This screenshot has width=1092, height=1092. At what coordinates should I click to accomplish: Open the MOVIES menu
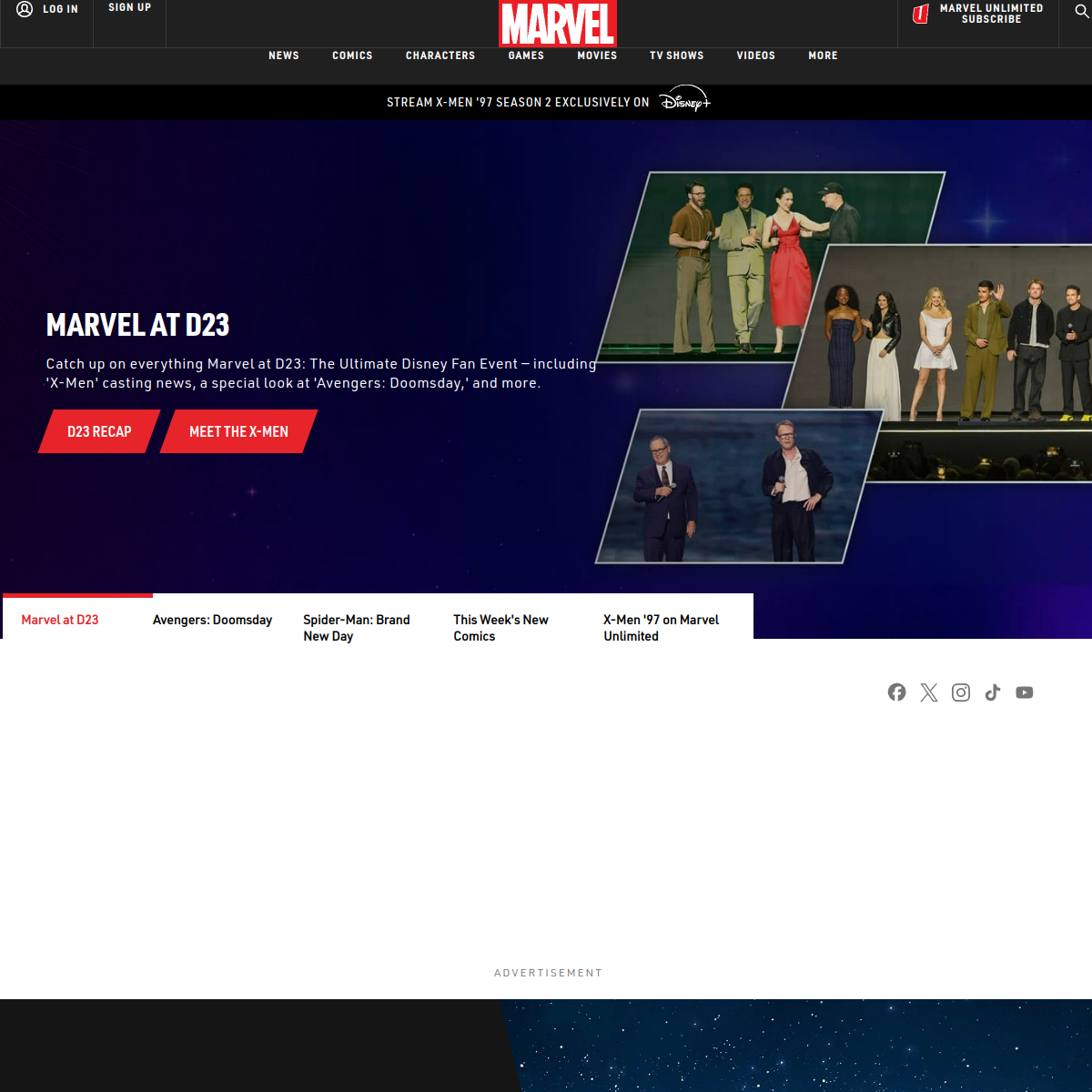click(x=597, y=56)
